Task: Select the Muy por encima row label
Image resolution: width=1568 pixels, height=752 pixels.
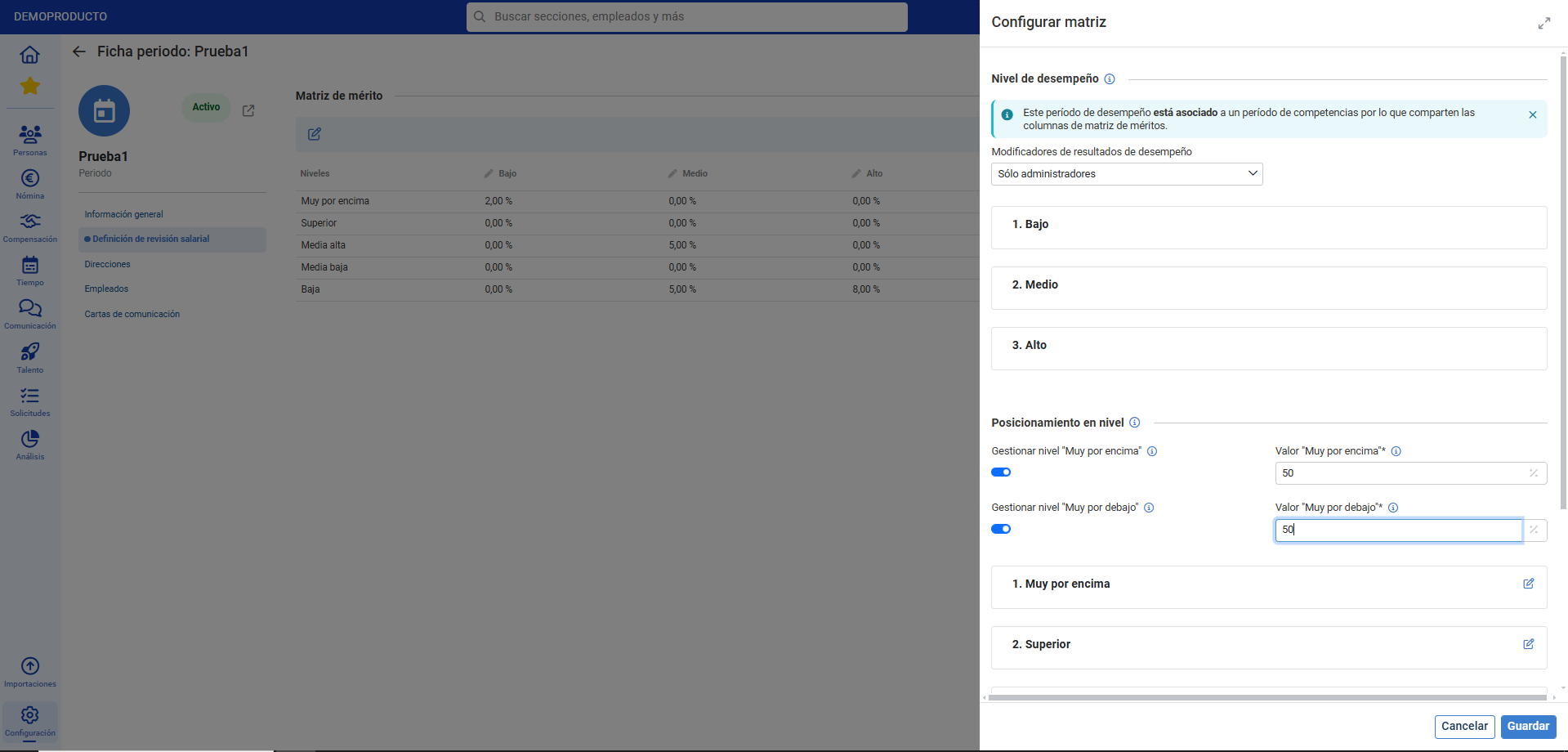Action: [x=335, y=201]
